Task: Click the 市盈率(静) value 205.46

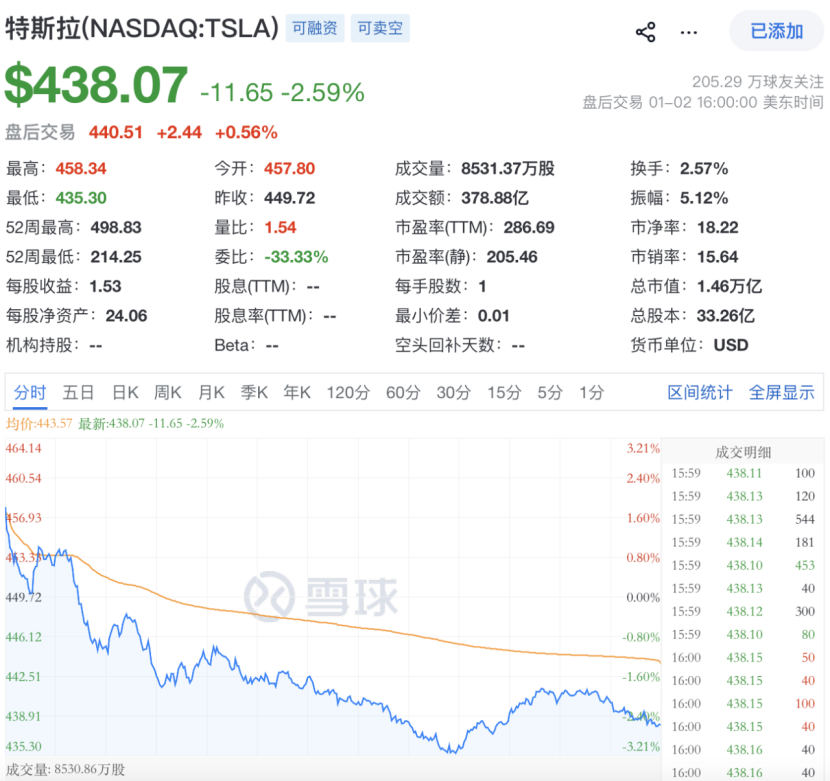Action: coord(512,257)
